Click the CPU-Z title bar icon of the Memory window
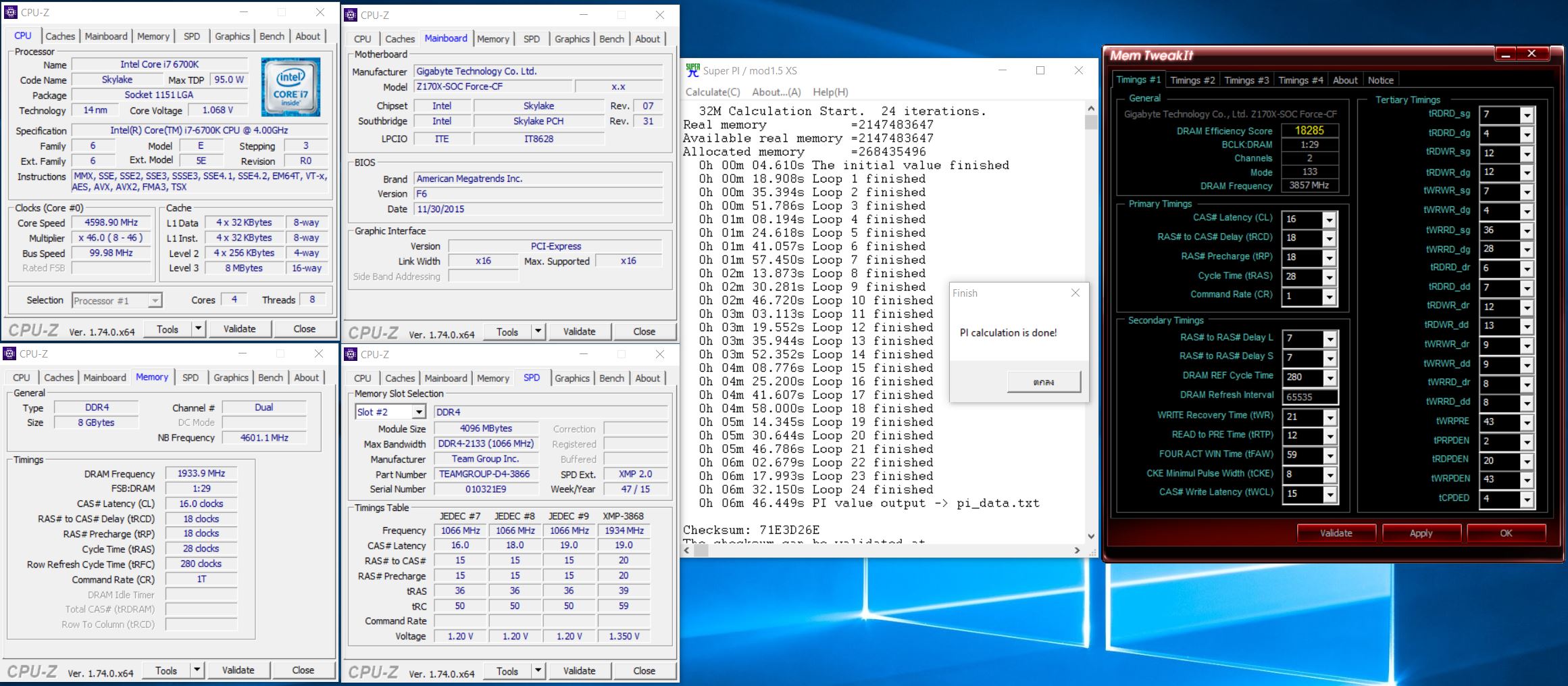This screenshot has width=1568, height=686. tap(10, 353)
